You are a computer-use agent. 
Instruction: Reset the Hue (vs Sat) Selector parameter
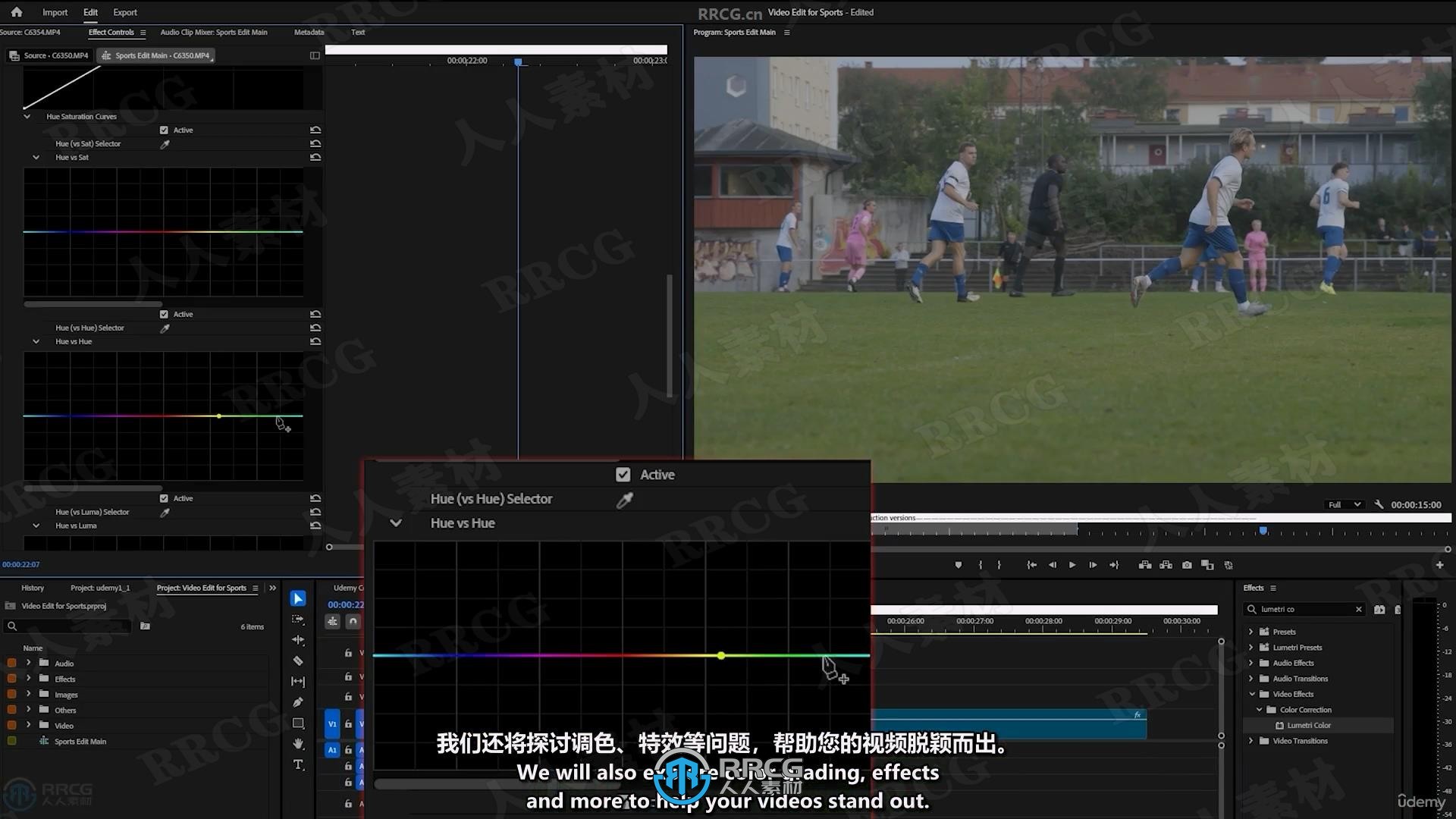315,144
